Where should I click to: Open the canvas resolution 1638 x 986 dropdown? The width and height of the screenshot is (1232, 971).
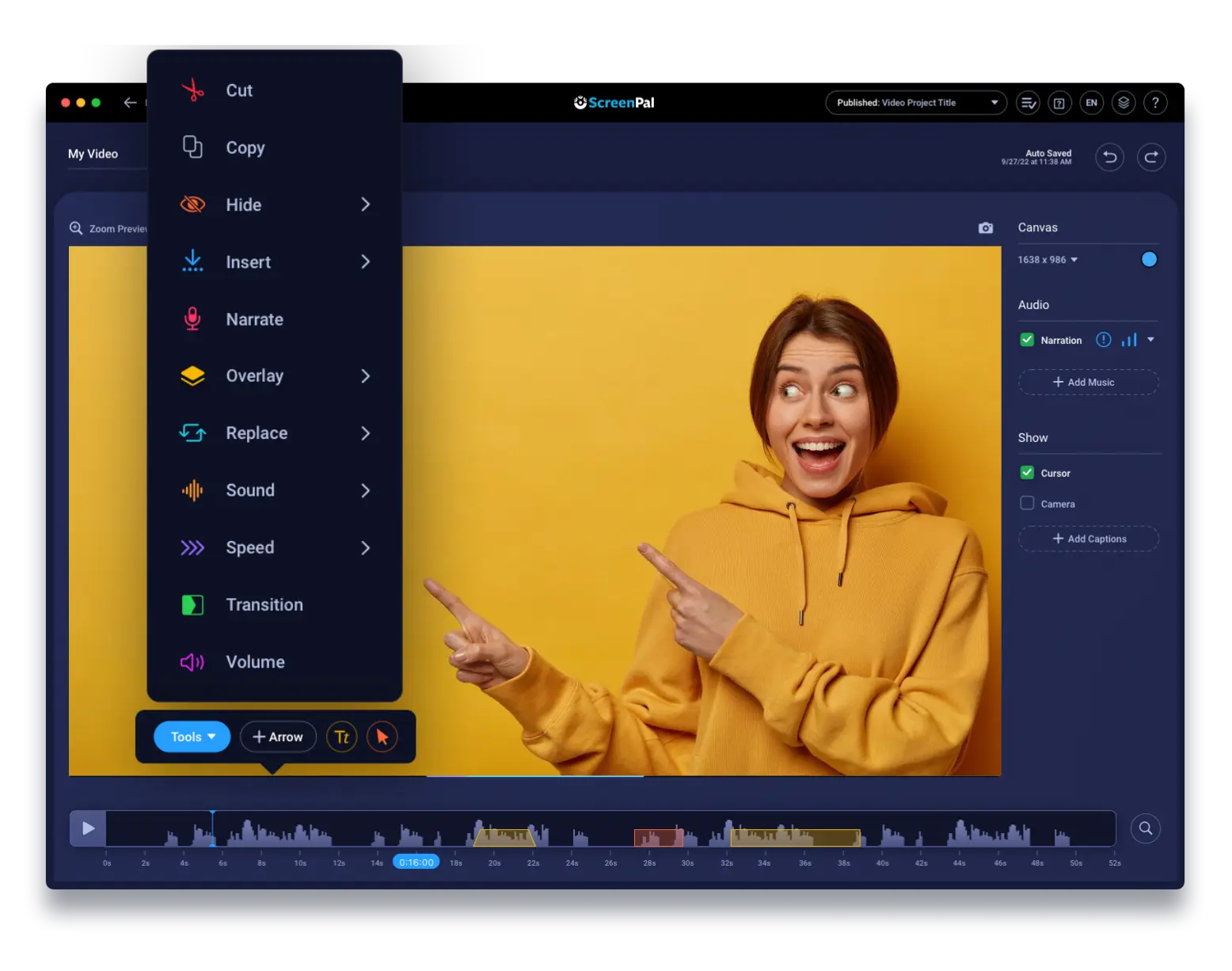pos(1048,259)
